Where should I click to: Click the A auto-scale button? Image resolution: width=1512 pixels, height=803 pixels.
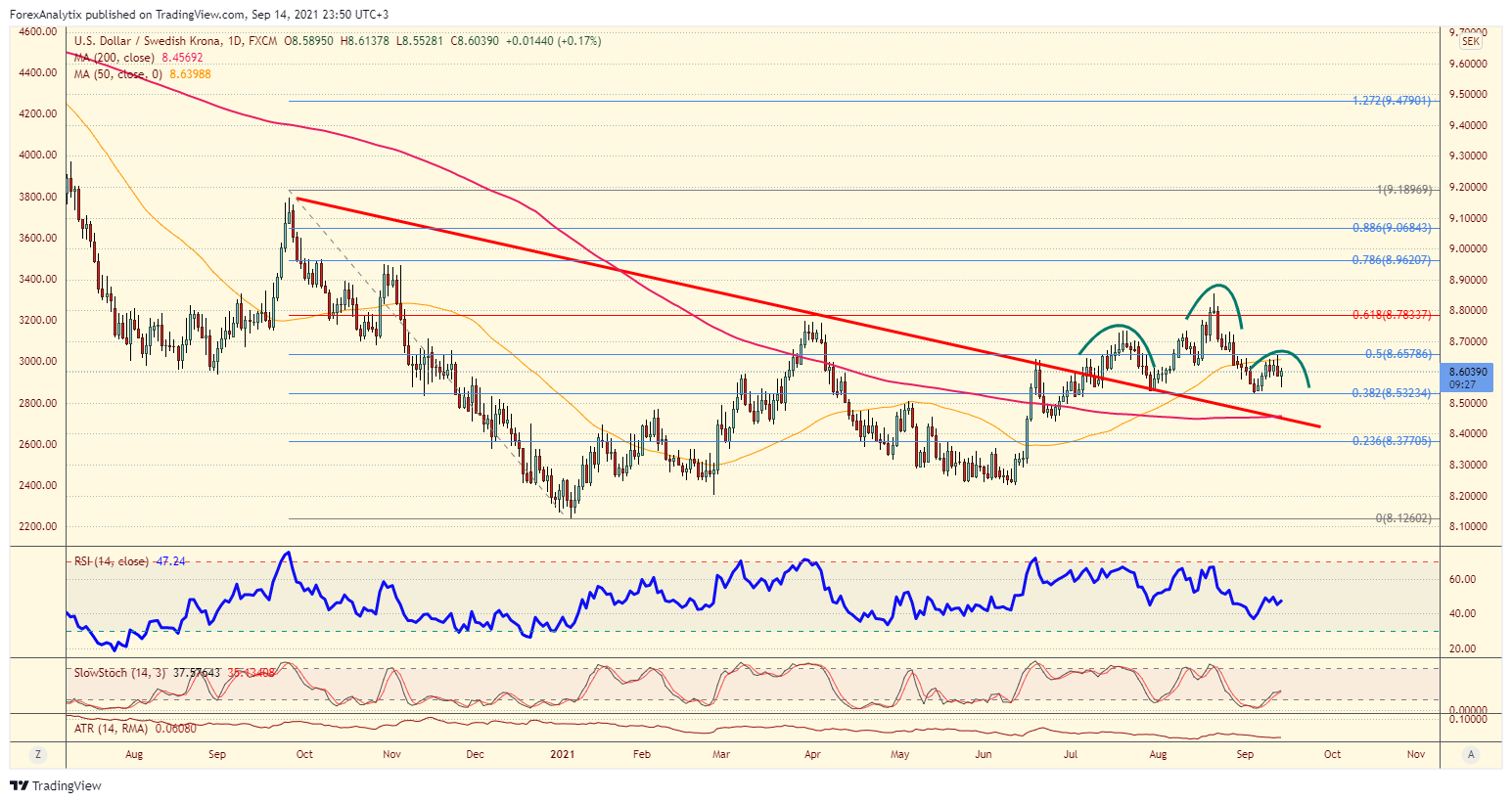[1471, 754]
